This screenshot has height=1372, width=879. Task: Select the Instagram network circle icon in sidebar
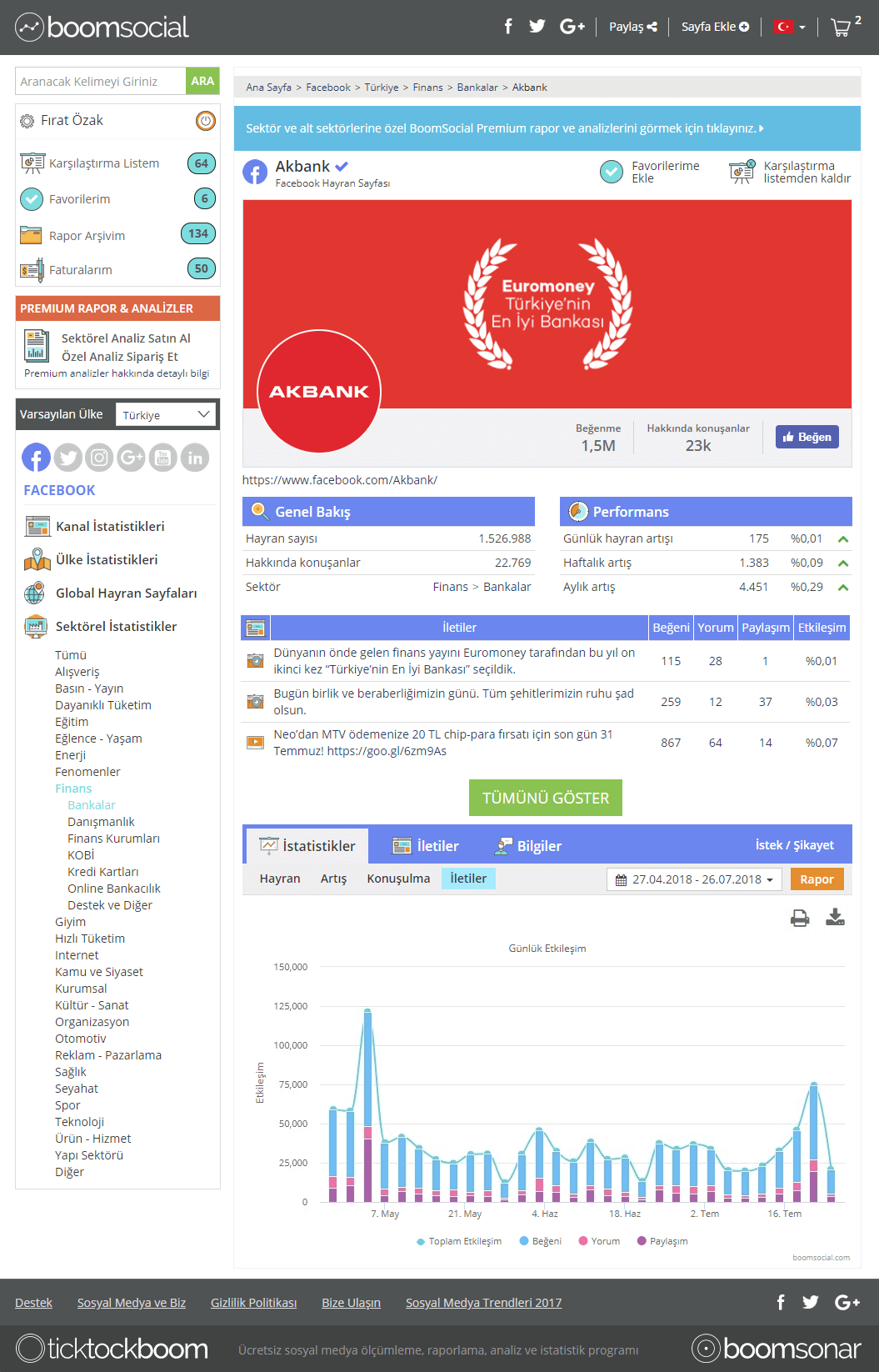99,458
